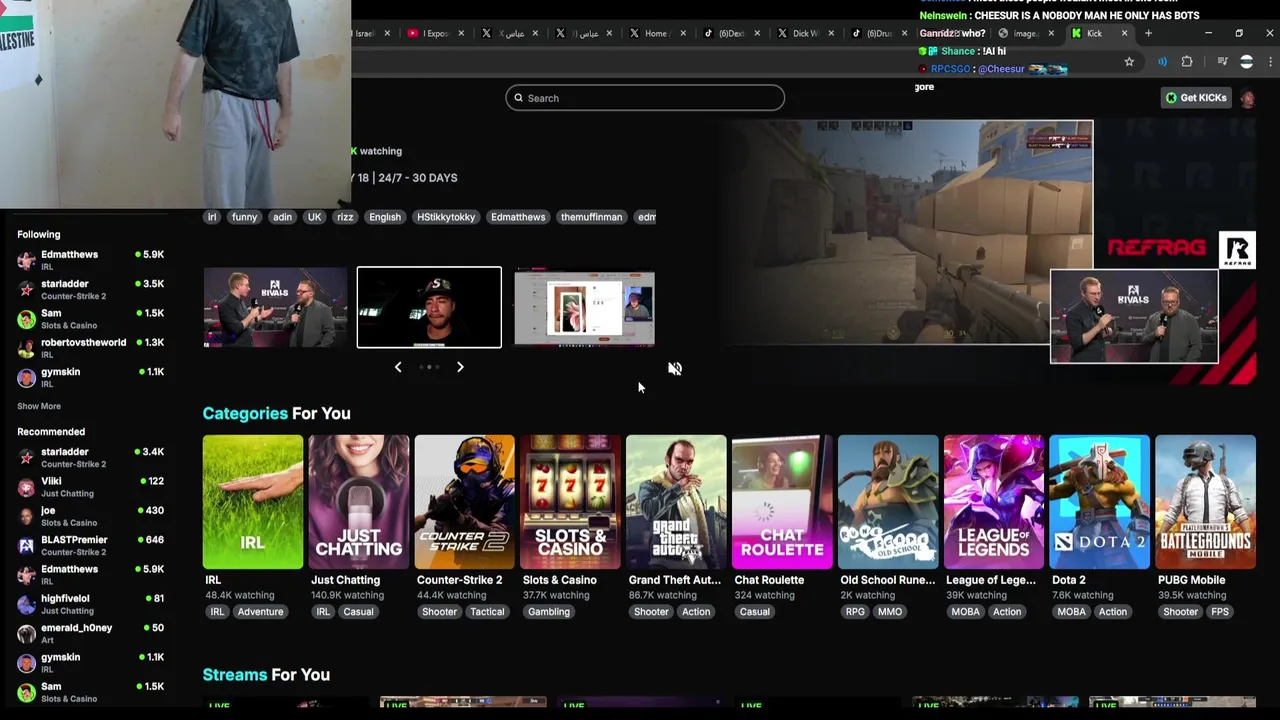
Task: Click the funny tag
Action: [x=244, y=217]
